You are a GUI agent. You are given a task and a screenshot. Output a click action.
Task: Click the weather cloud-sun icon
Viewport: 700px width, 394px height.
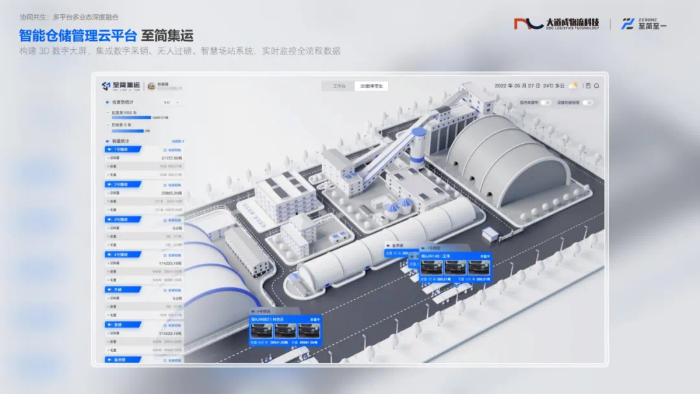(x=573, y=86)
